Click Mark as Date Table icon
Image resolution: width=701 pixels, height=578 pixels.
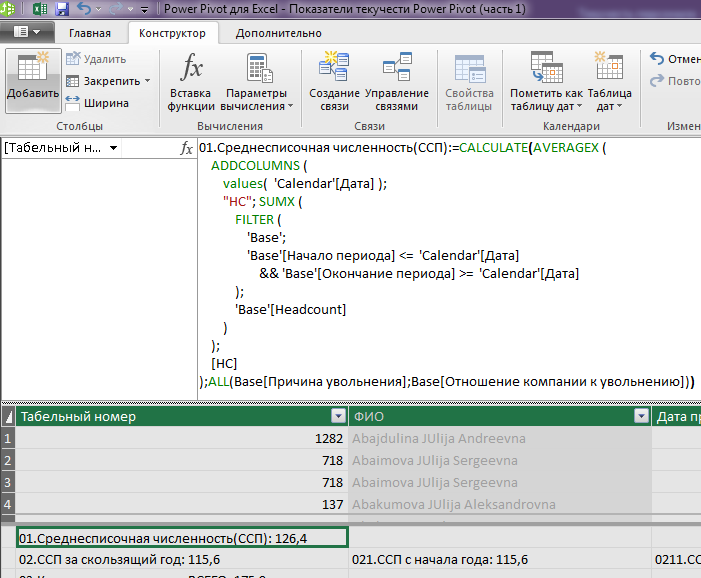(x=546, y=67)
